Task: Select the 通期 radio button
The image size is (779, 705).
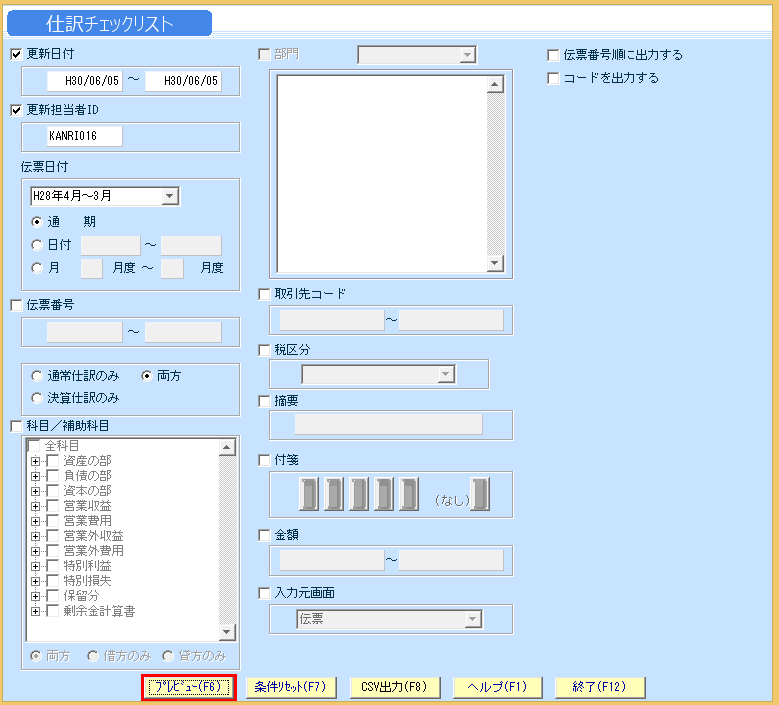Action: pos(37,222)
